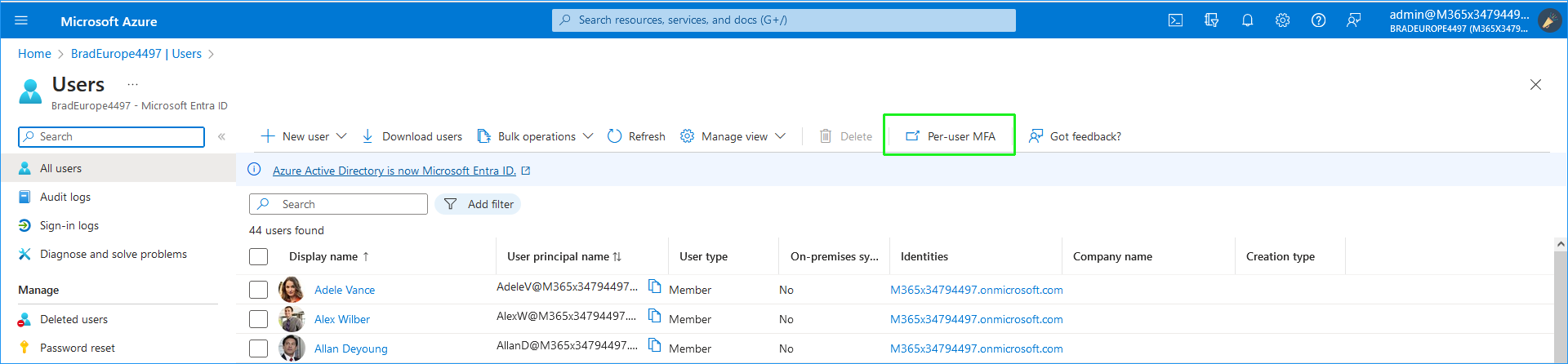Click Alex Wilber's profile photo
The image size is (1568, 364).
click(291, 319)
